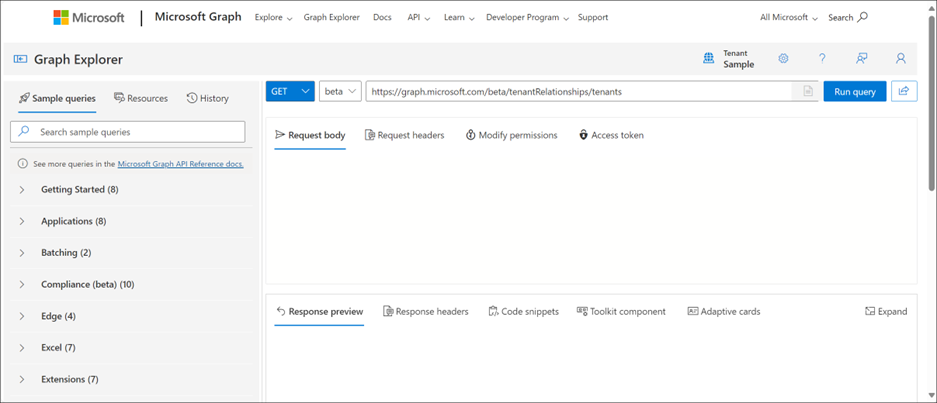The image size is (937, 403).
Task: Expand Excel (7) category
Action: 131,347
